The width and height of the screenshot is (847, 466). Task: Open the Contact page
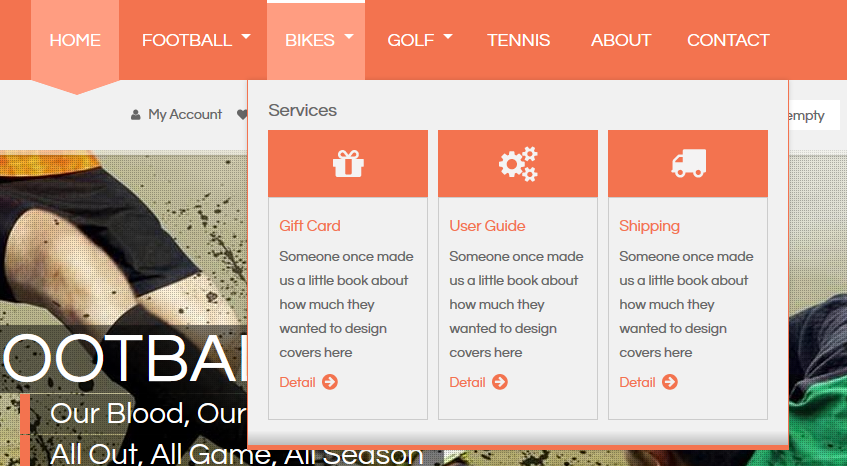pyautogui.click(x=728, y=40)
